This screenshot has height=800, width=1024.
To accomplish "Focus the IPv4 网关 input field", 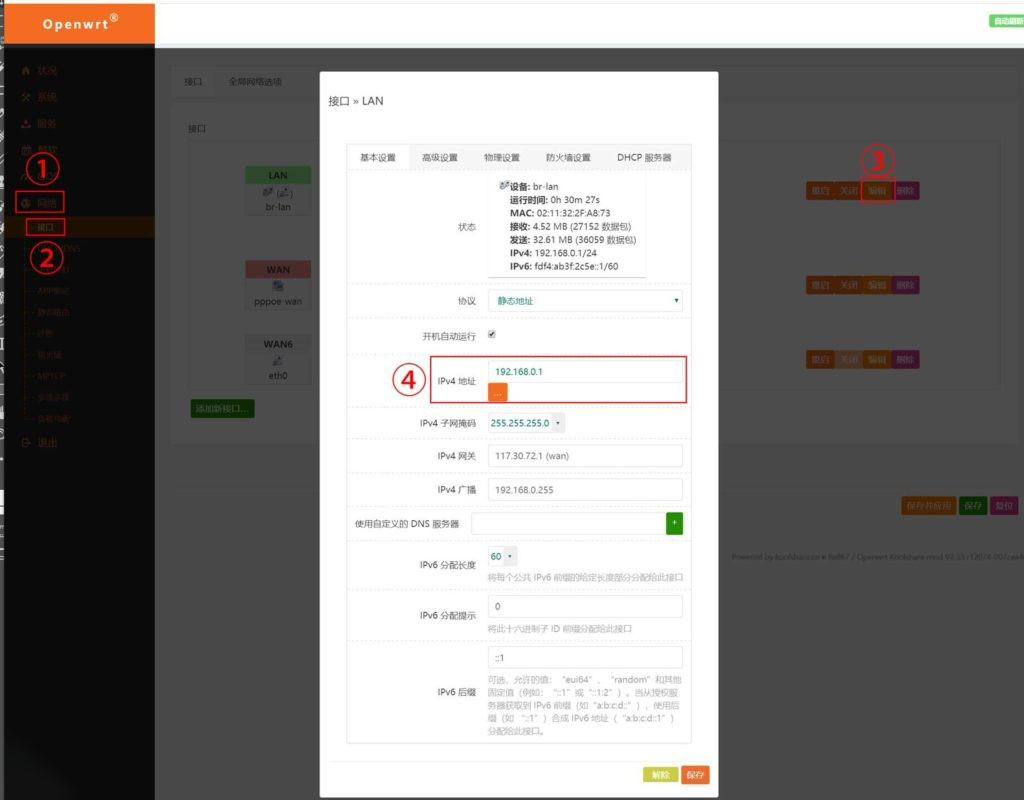I will tap(585, 456).
